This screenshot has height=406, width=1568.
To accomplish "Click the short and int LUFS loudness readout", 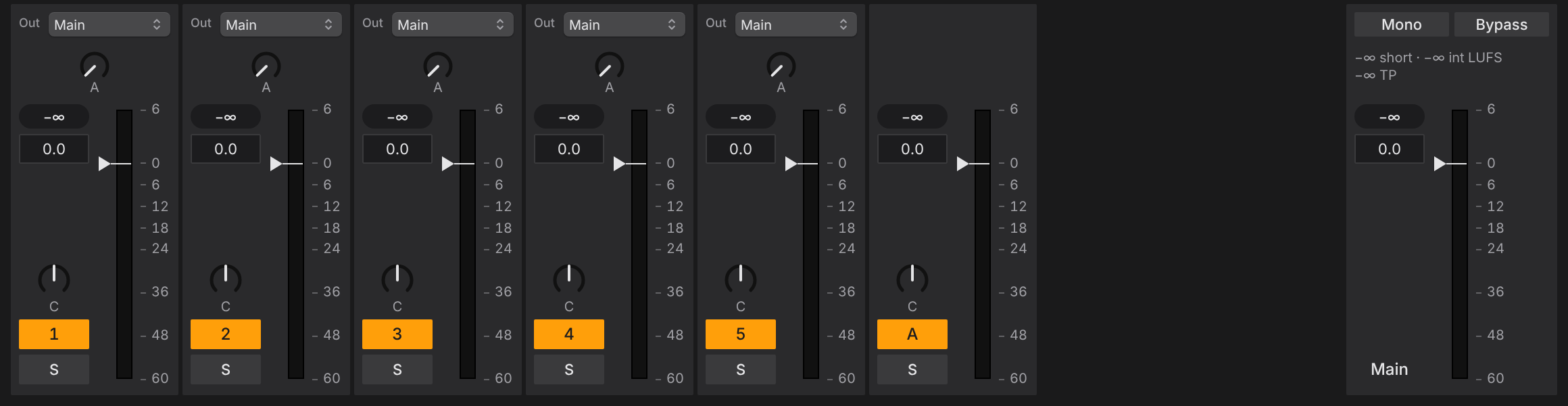I will click(x=1429, y=58).
